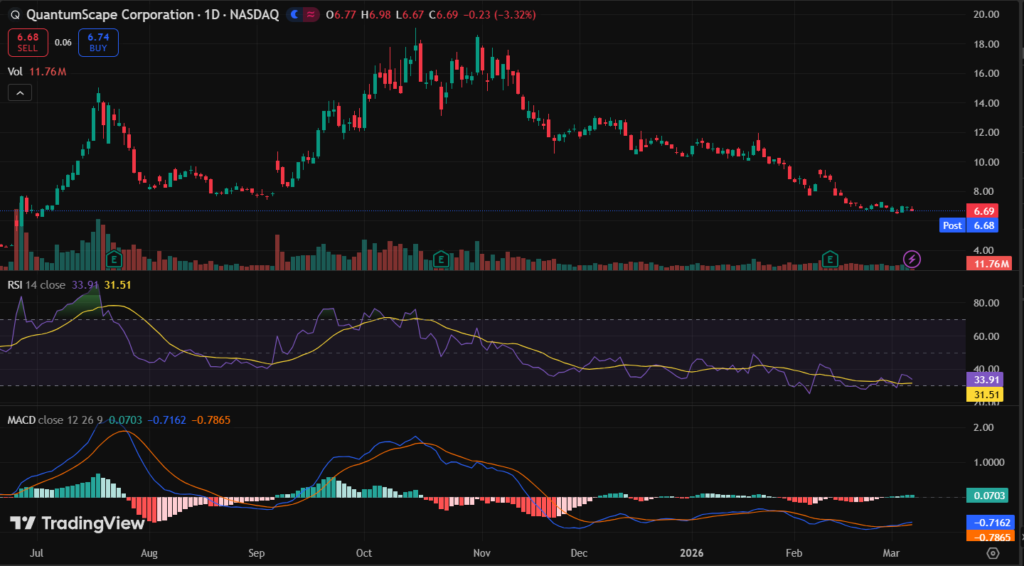Click the post-market moon session icon

coord(295,15)
